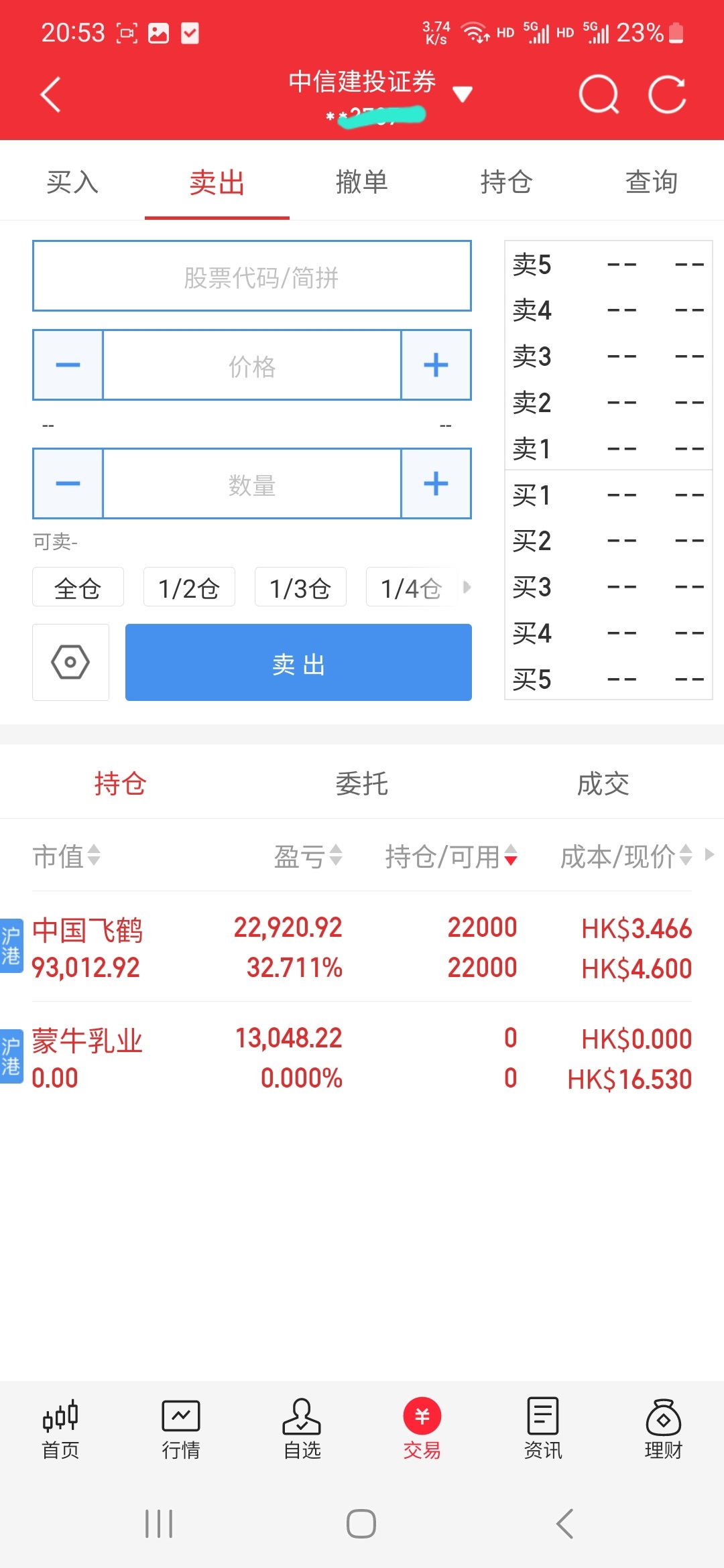Open 资讯 in bottom navigation
Screen dimensions: 724x1568
coord(543,1430)
